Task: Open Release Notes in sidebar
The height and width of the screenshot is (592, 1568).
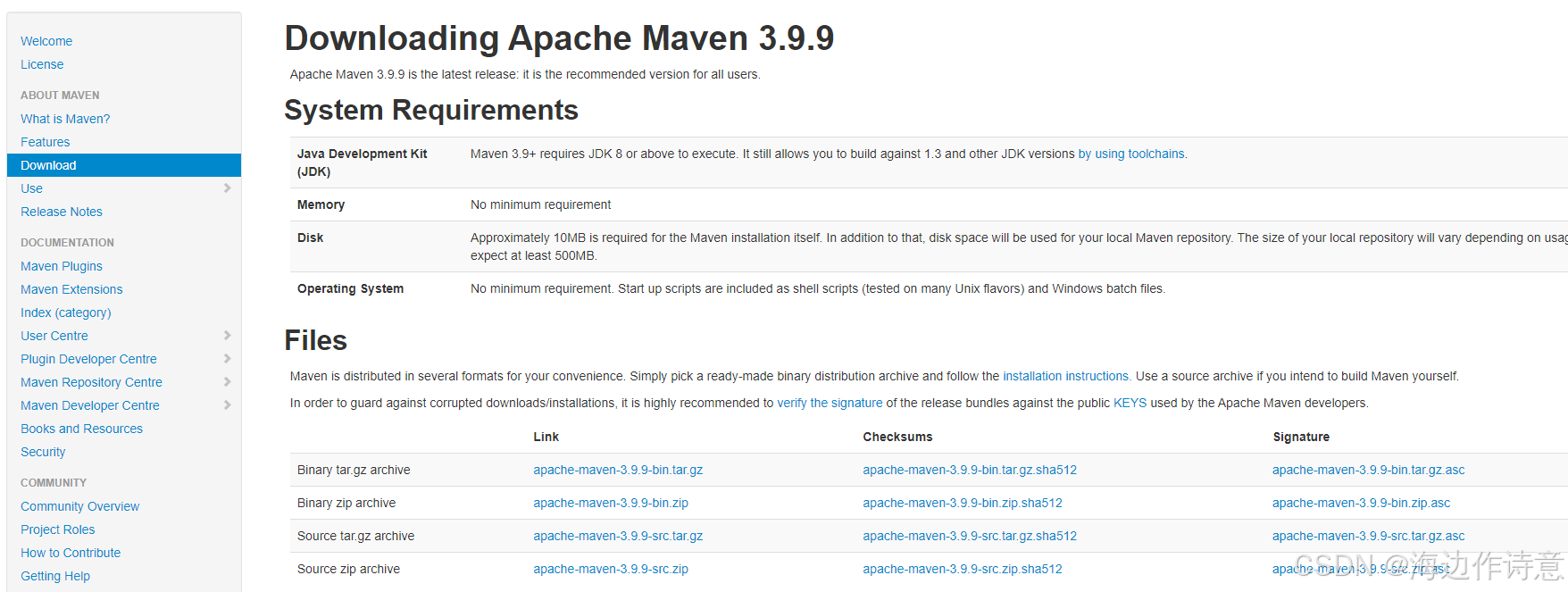Action: (62, 212)
